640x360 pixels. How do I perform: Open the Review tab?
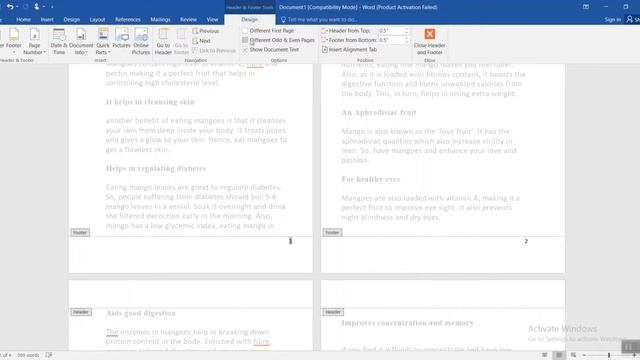(x=188, y=20)
